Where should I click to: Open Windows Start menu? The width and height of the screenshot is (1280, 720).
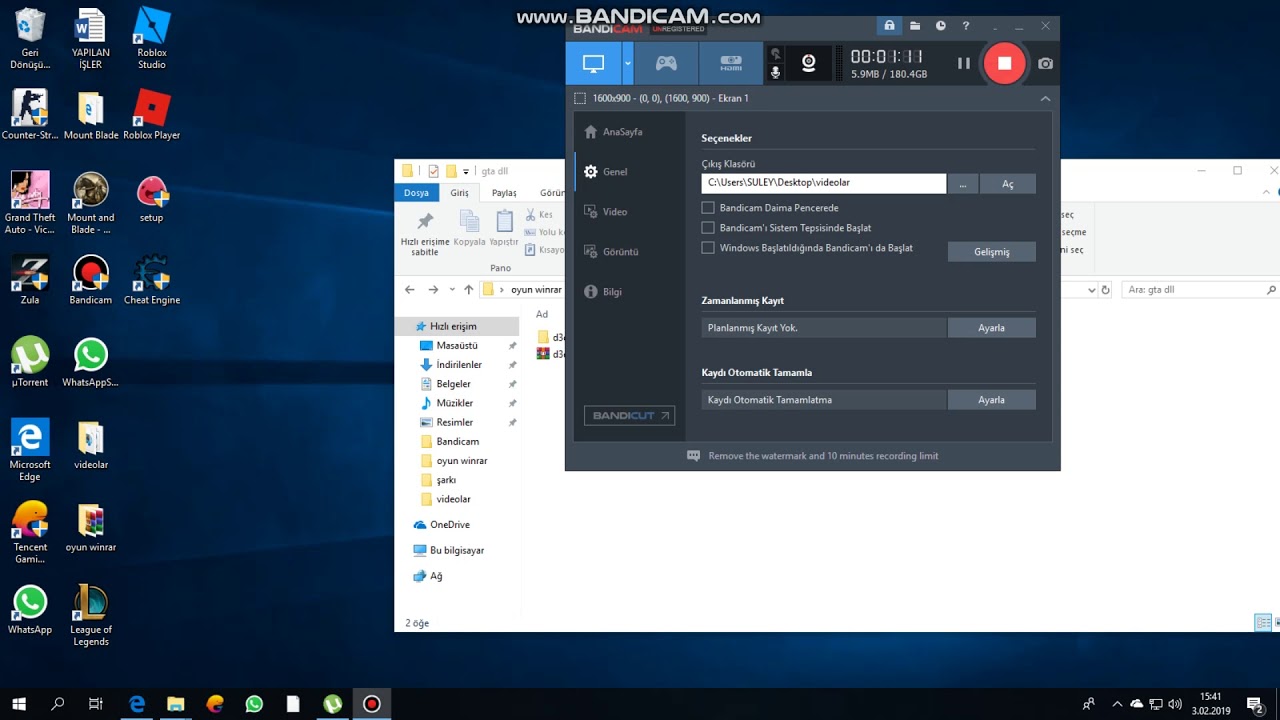click(19, 704)
